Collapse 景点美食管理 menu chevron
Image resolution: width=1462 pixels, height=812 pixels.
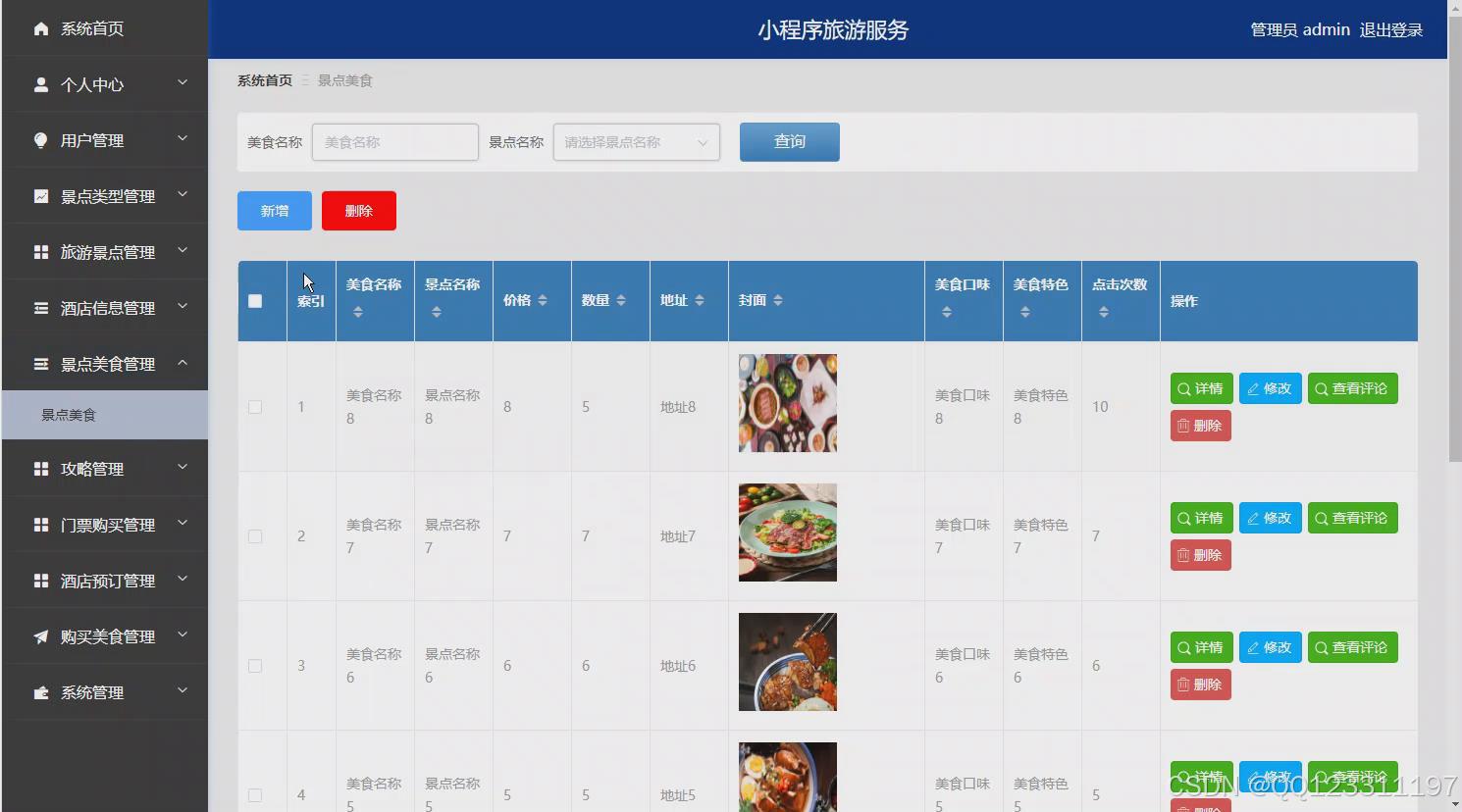click(x=183, y=363)
